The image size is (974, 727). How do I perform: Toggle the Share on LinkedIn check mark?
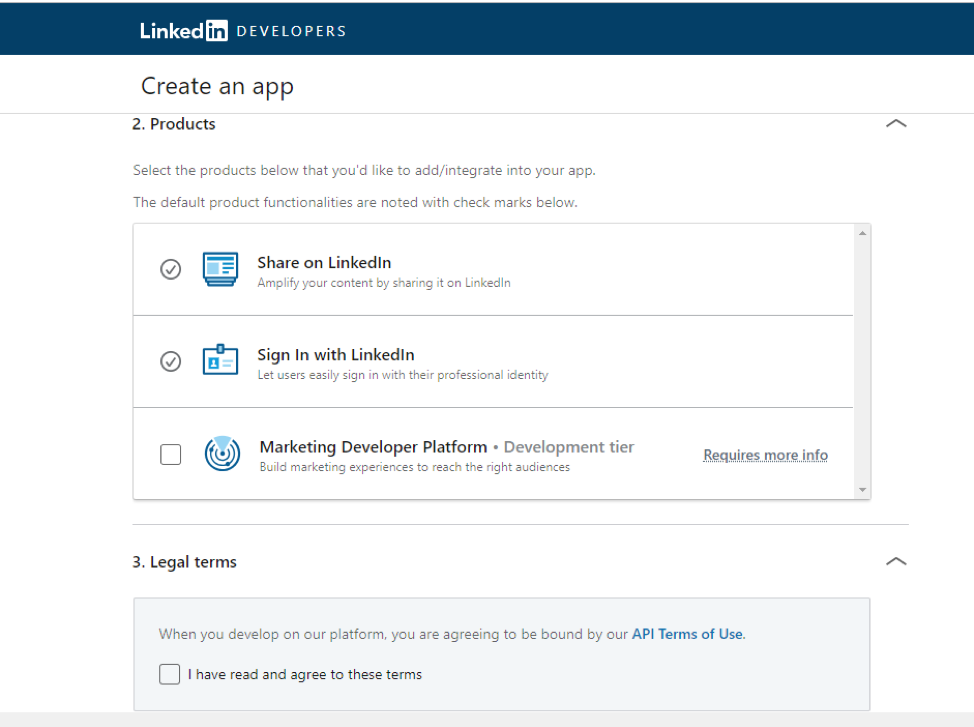click(171, 269)
